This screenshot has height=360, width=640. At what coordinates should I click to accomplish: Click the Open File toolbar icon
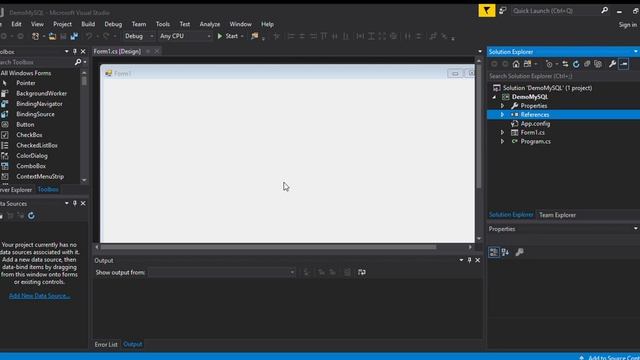52,36
